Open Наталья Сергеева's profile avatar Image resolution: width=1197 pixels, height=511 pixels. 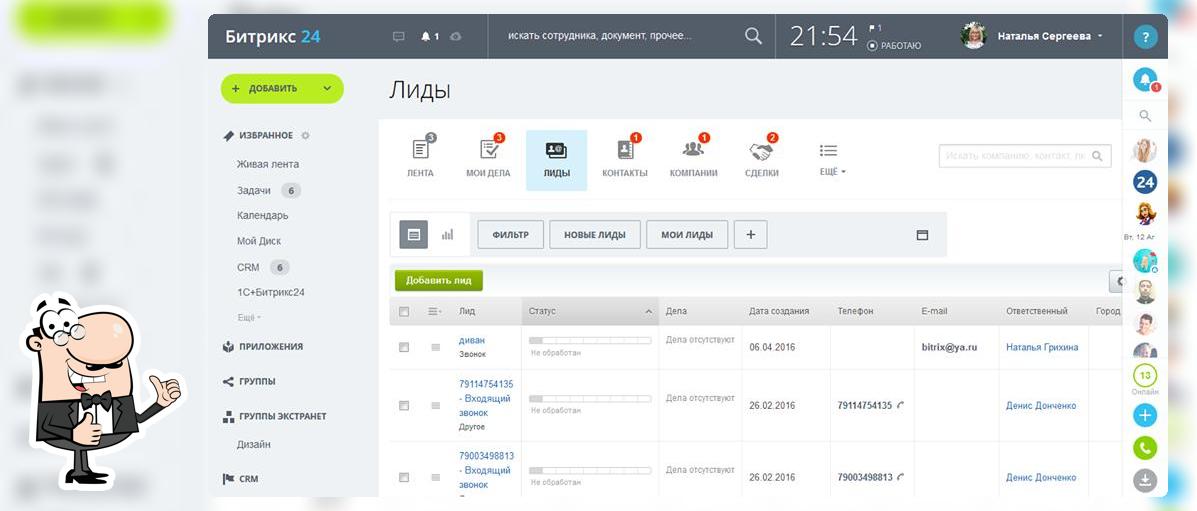973,36
